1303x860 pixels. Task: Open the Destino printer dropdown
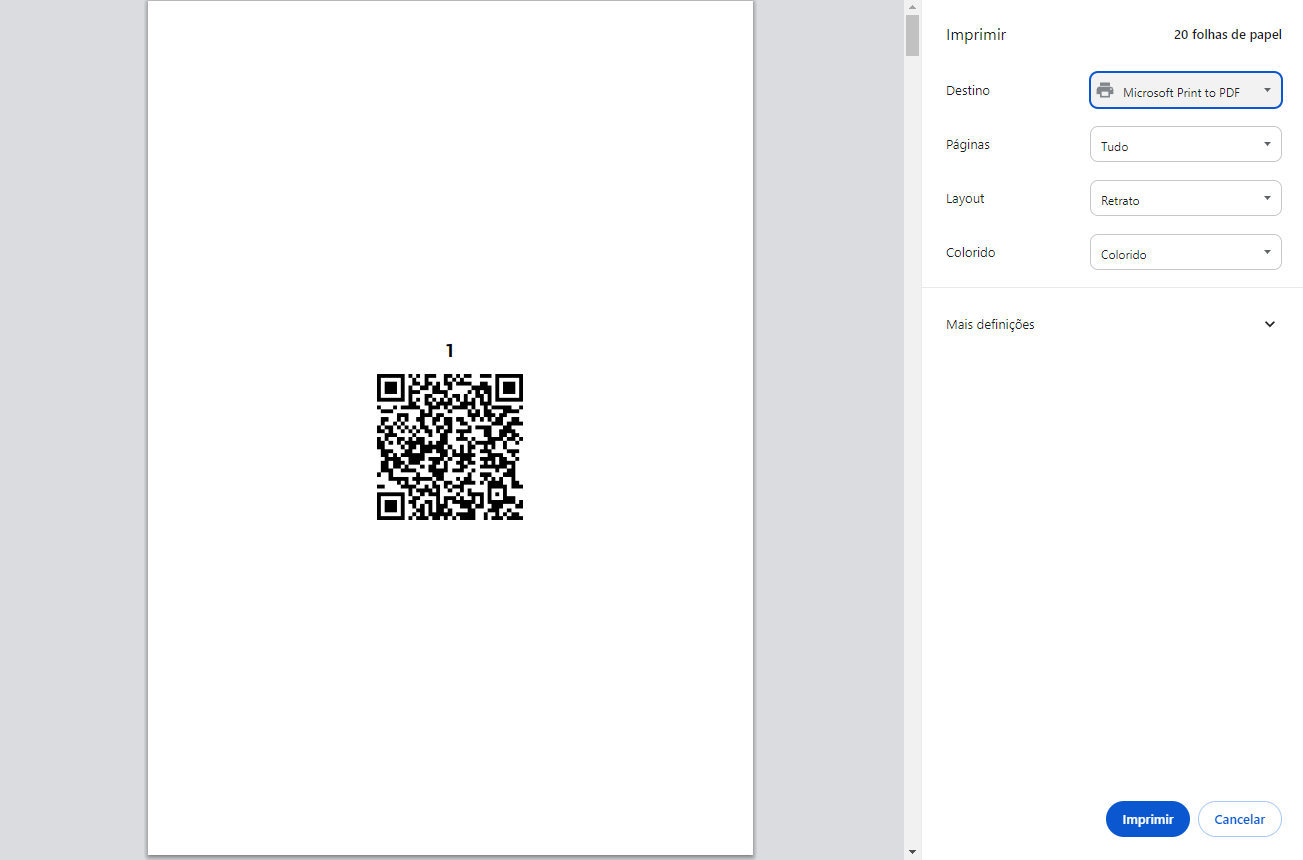(1185, 90)
